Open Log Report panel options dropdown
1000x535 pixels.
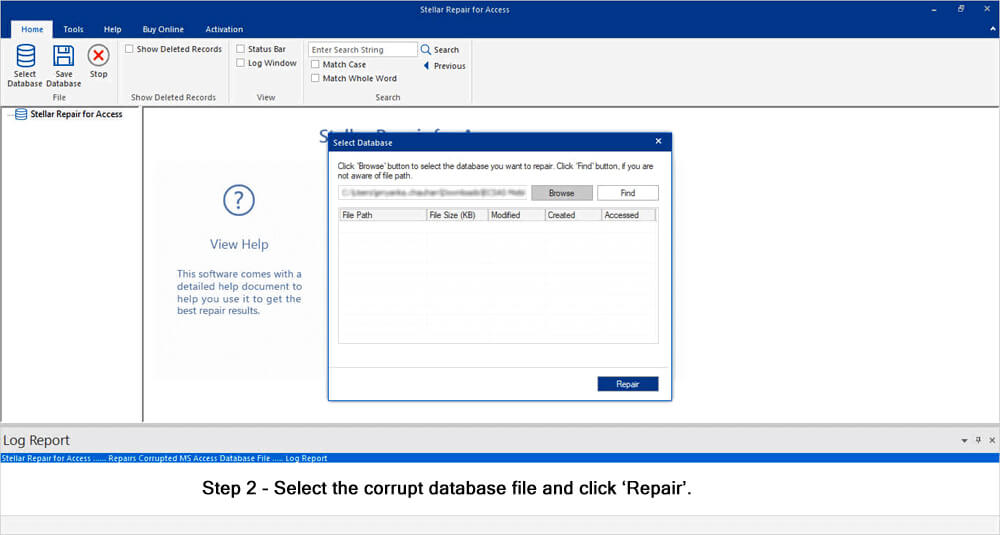click(964, 441)
